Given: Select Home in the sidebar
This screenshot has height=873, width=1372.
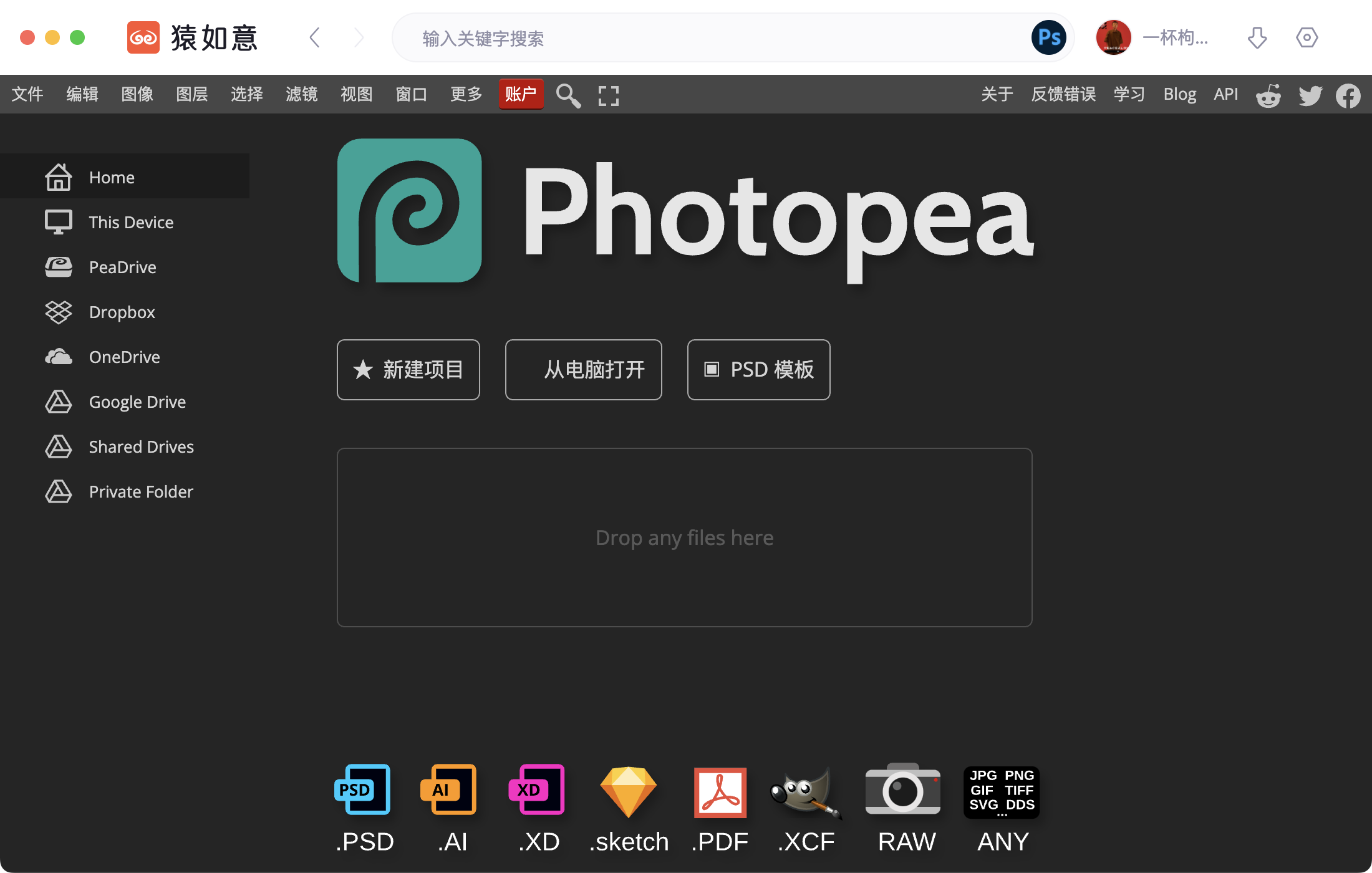Looking at the screenshot, I should (x=125, y=176).
